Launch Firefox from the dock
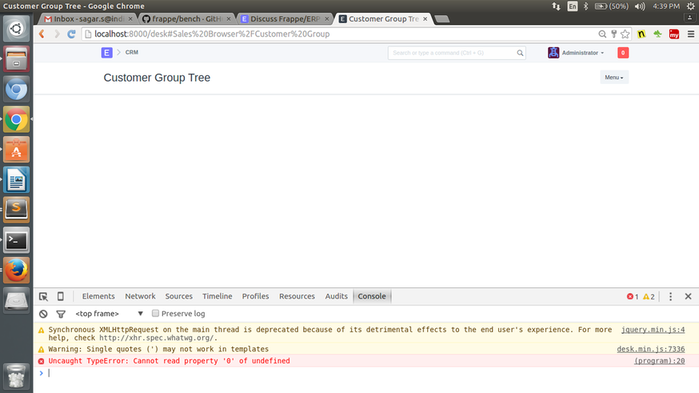The image size is (699, 393). click(x=16, y=270)
